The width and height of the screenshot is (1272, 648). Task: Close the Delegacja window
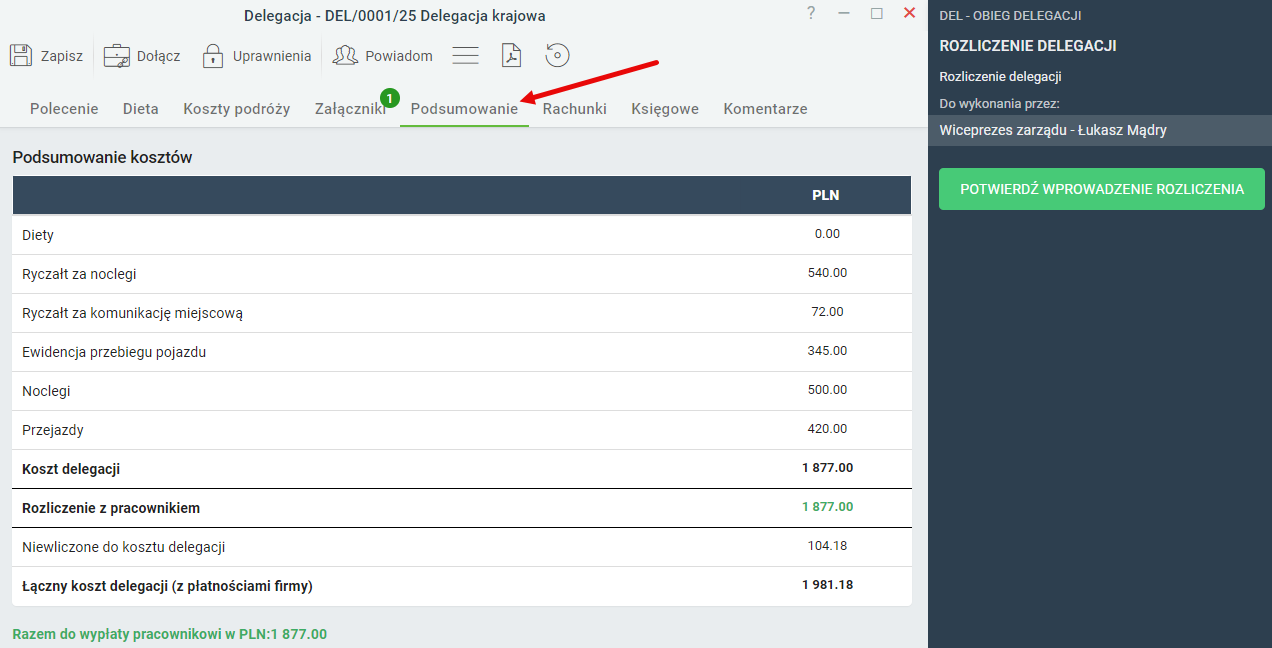click(910, 13)
